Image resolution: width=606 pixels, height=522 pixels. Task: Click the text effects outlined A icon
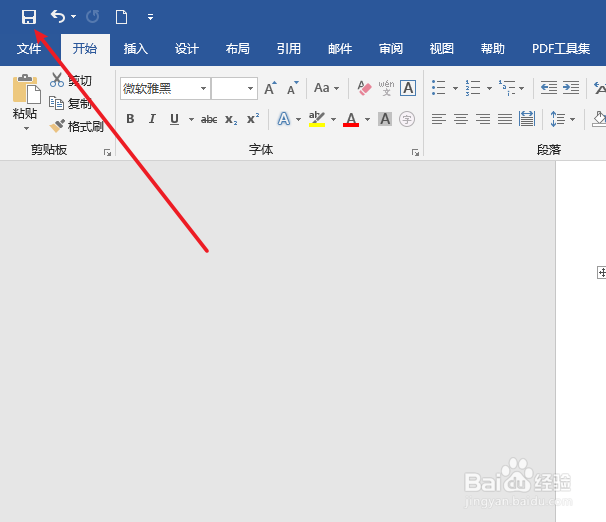point(284,119)
